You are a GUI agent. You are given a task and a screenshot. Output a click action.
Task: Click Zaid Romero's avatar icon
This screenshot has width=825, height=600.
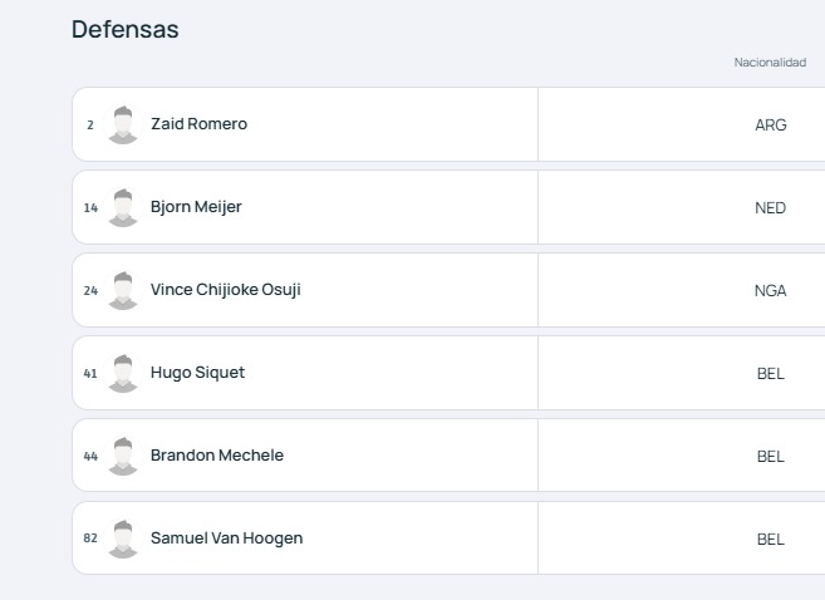point(123,125)
